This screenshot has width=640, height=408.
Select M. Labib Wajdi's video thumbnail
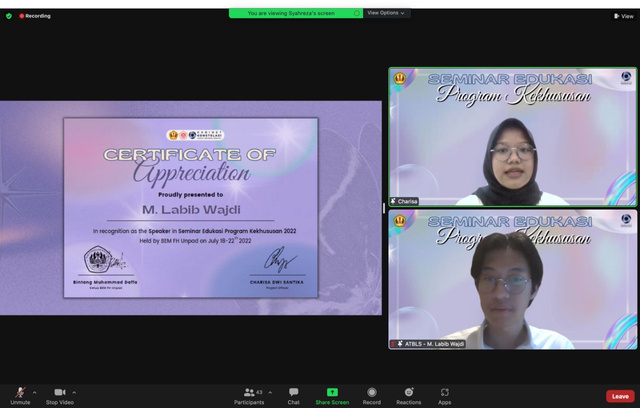click(x=512, y=279)
